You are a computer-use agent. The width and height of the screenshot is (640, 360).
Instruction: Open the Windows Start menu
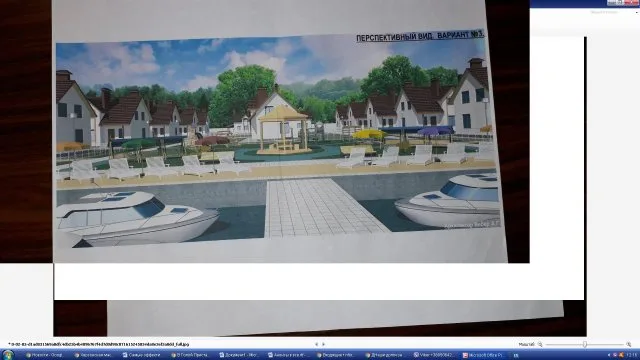[x=7, y=355]
